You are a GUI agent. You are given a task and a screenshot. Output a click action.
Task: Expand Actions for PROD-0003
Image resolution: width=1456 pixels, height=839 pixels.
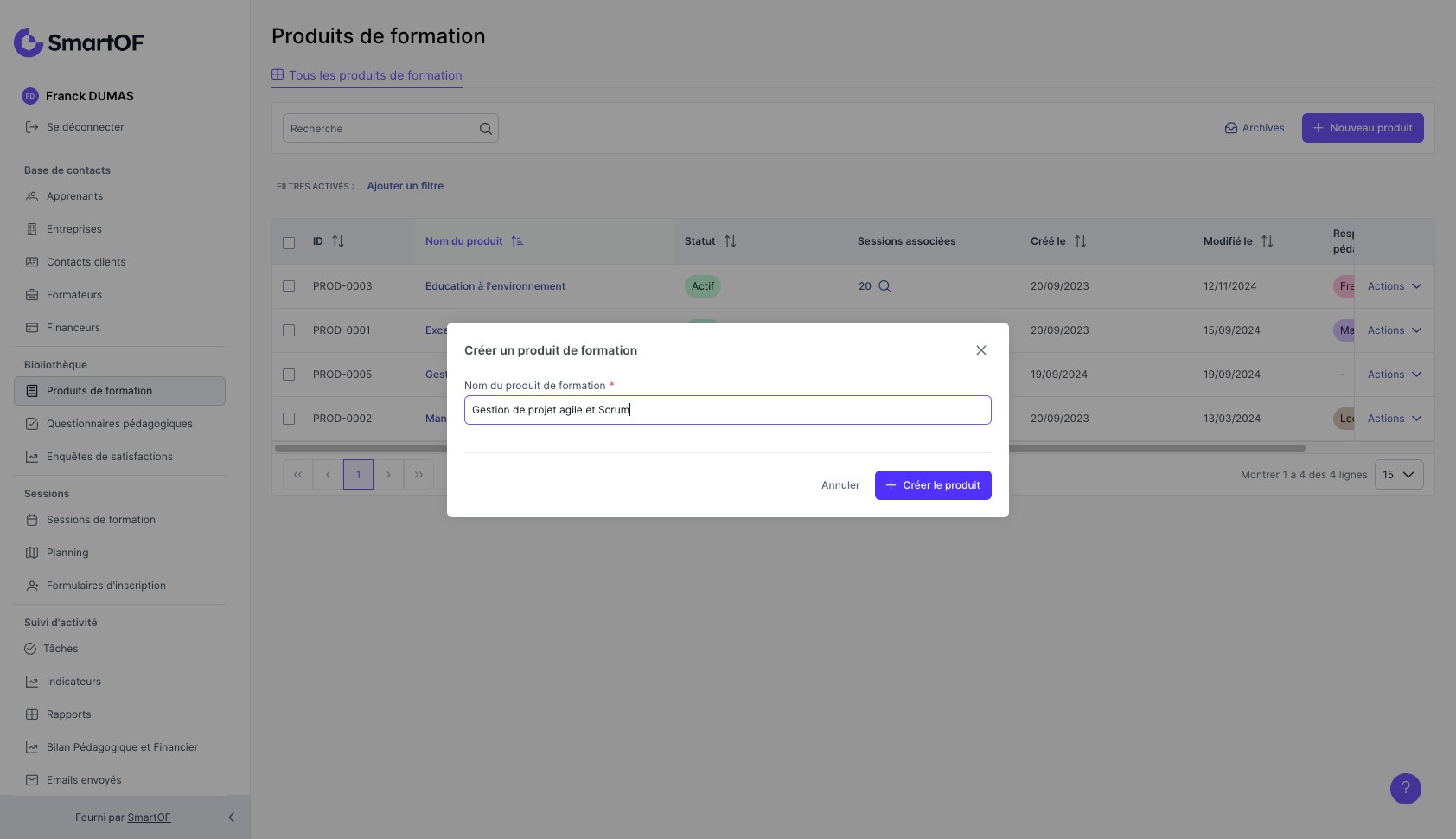pyautogui.click(x=1395, y=286)
